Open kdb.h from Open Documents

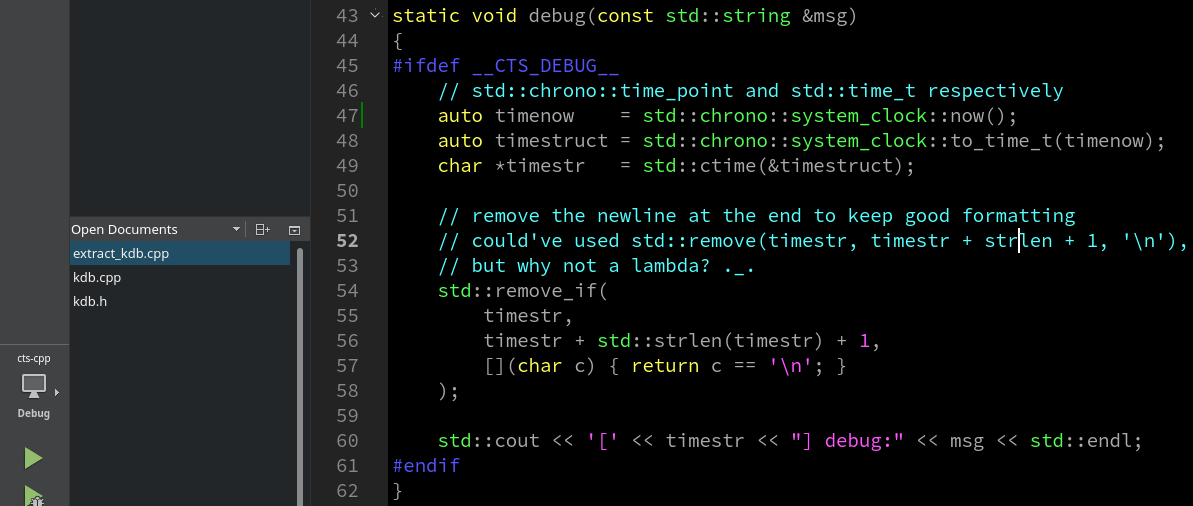pyautogui.click(x=90, y=301)
